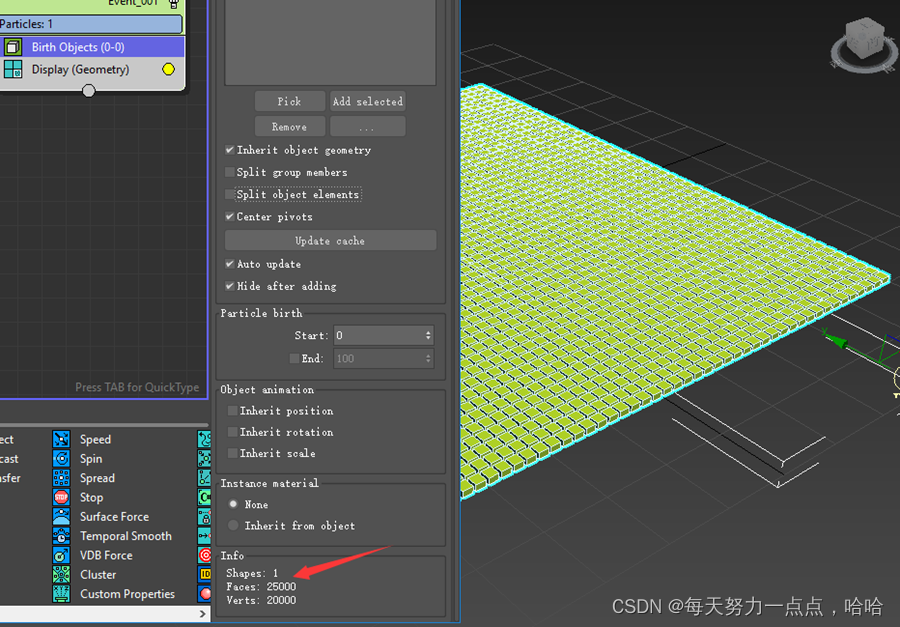This screenshot has height=627, width=900.
Task: Add the Temporal Smooth operator
Action: [62, 535]
